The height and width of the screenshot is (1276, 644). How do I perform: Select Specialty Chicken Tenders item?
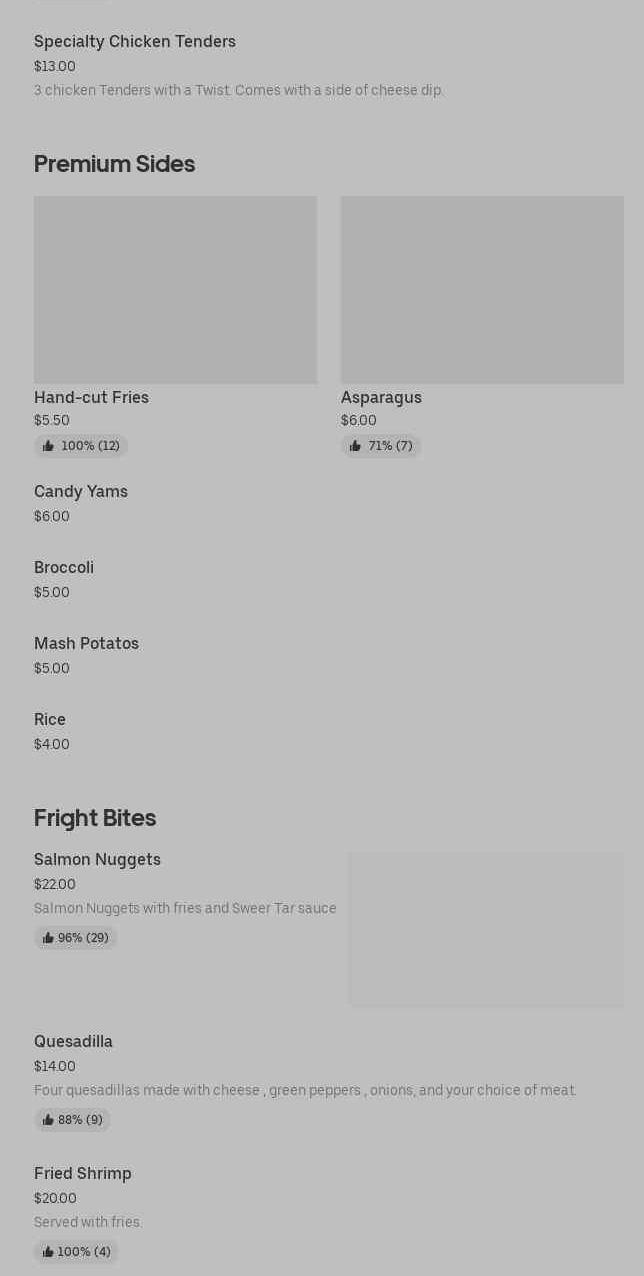coord(135,41)
